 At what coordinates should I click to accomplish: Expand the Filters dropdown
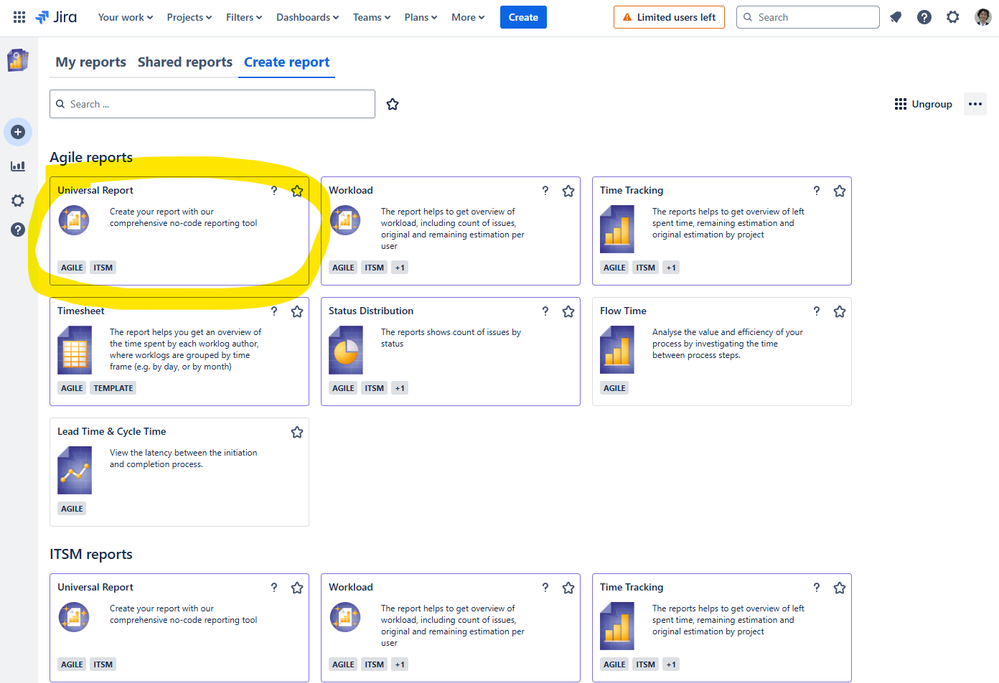(244, 17)
